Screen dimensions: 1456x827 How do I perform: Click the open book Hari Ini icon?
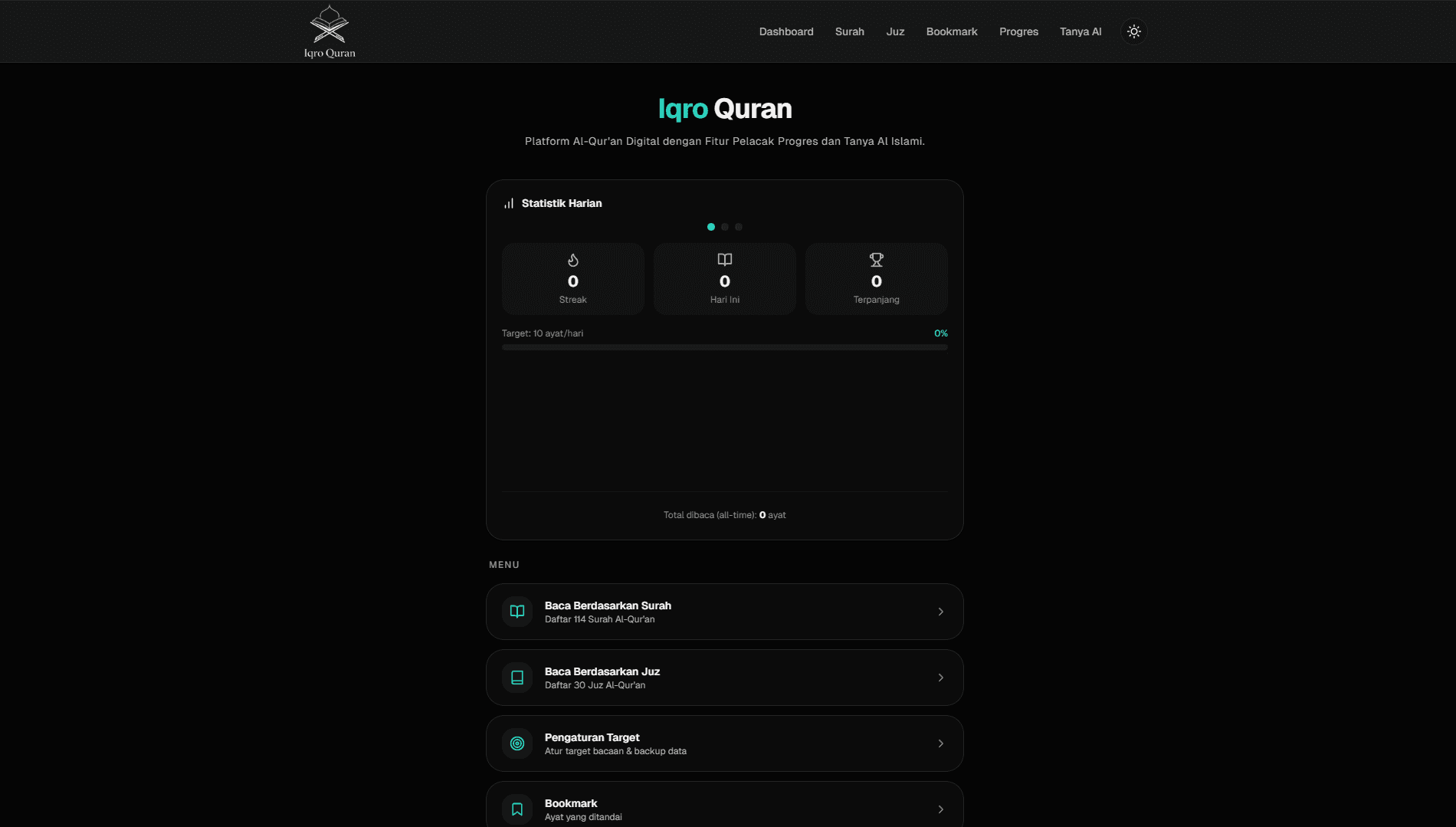point(724,260)
